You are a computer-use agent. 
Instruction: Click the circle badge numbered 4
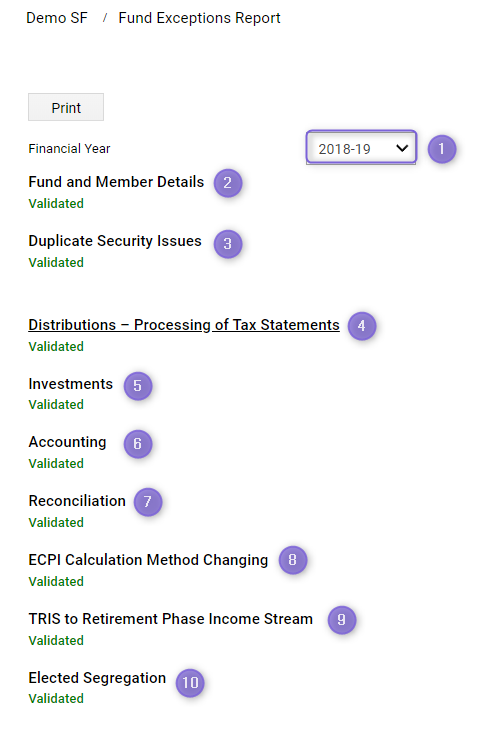coord(362,326)
